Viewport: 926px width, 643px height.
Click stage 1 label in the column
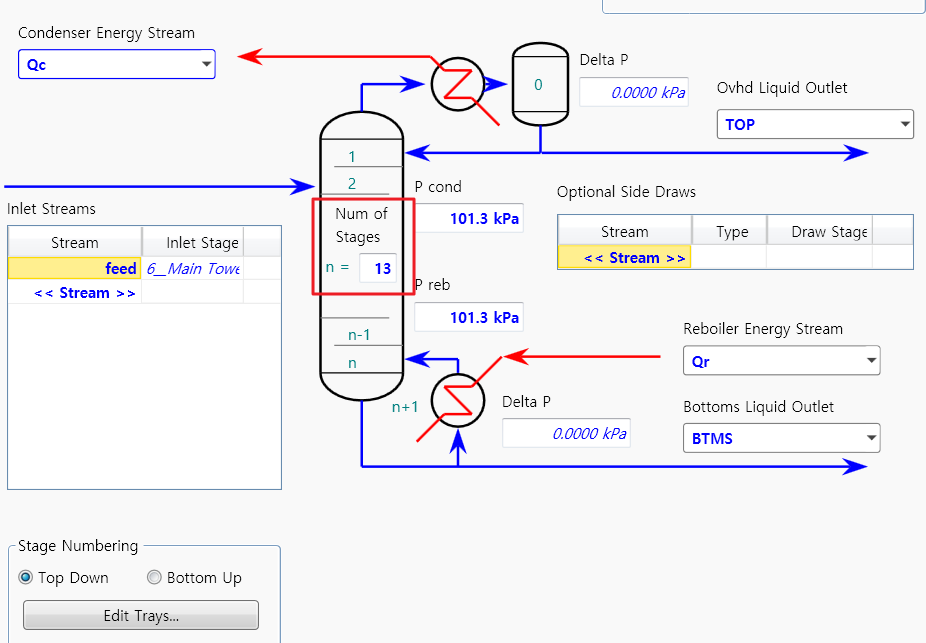point(352,156)
